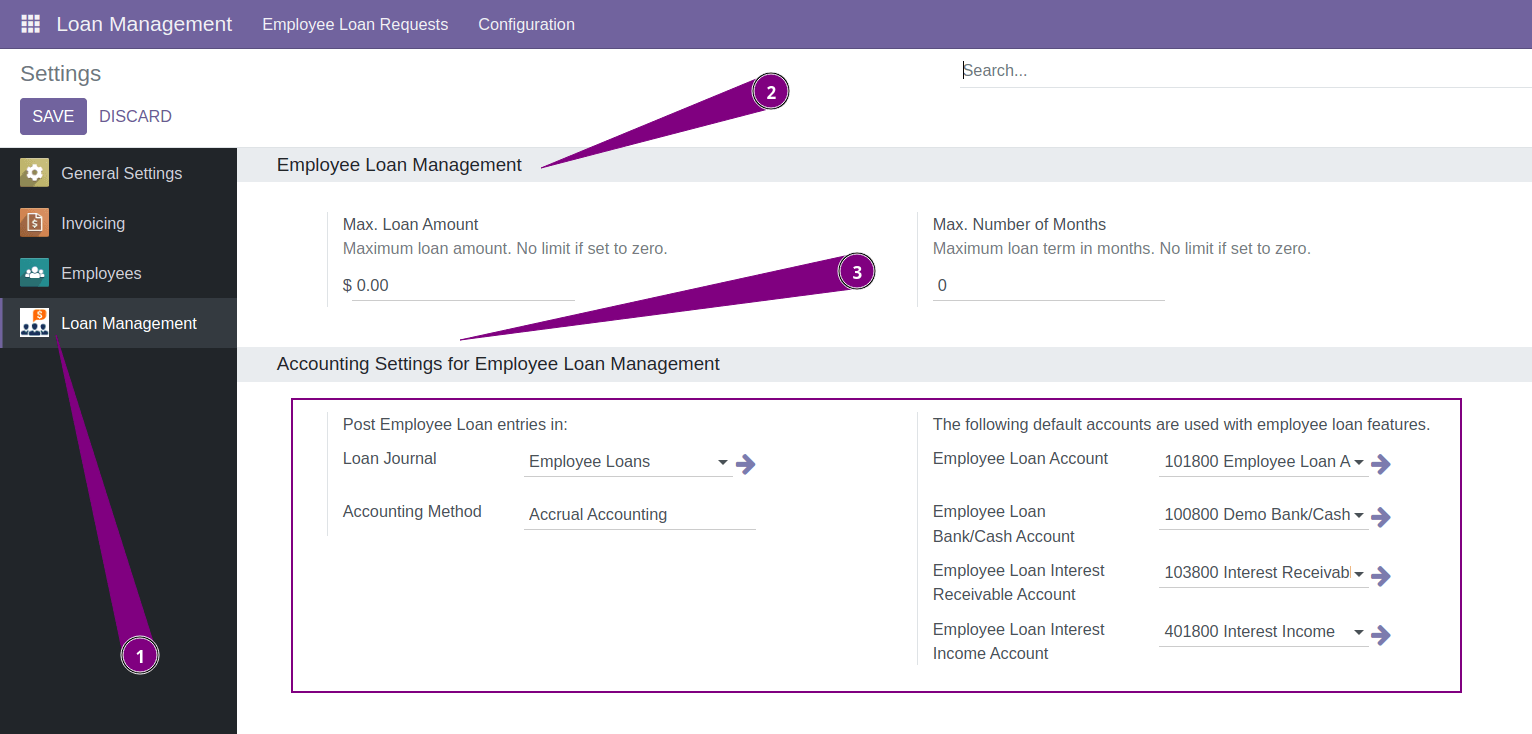The image size is (1532, 734).
Task: Open the apps grid icon
Action: coord(30,23)
